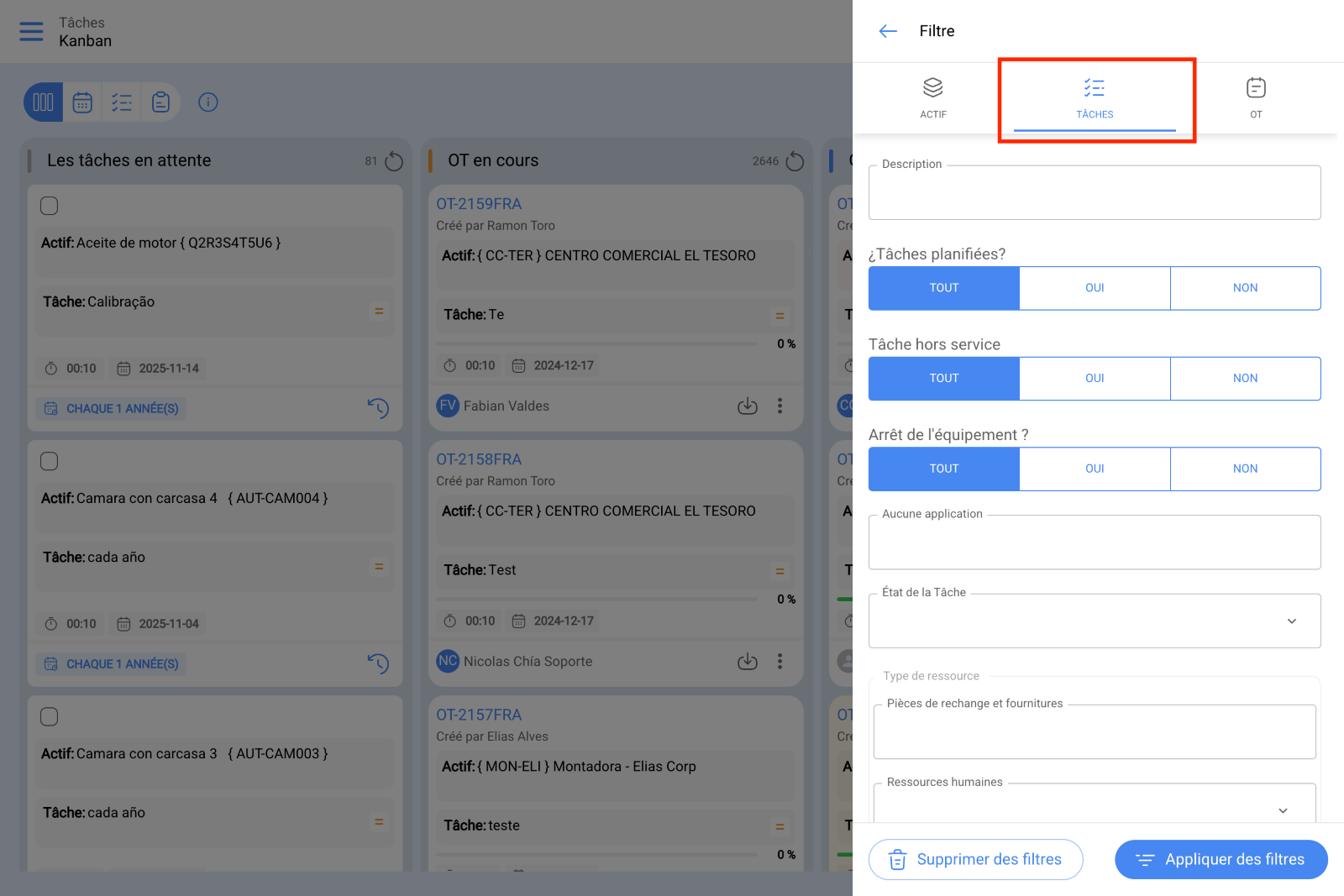Download OT-2158FRA work order
The width and height of the screenshot is (1344, 896).
coord(748,662)
